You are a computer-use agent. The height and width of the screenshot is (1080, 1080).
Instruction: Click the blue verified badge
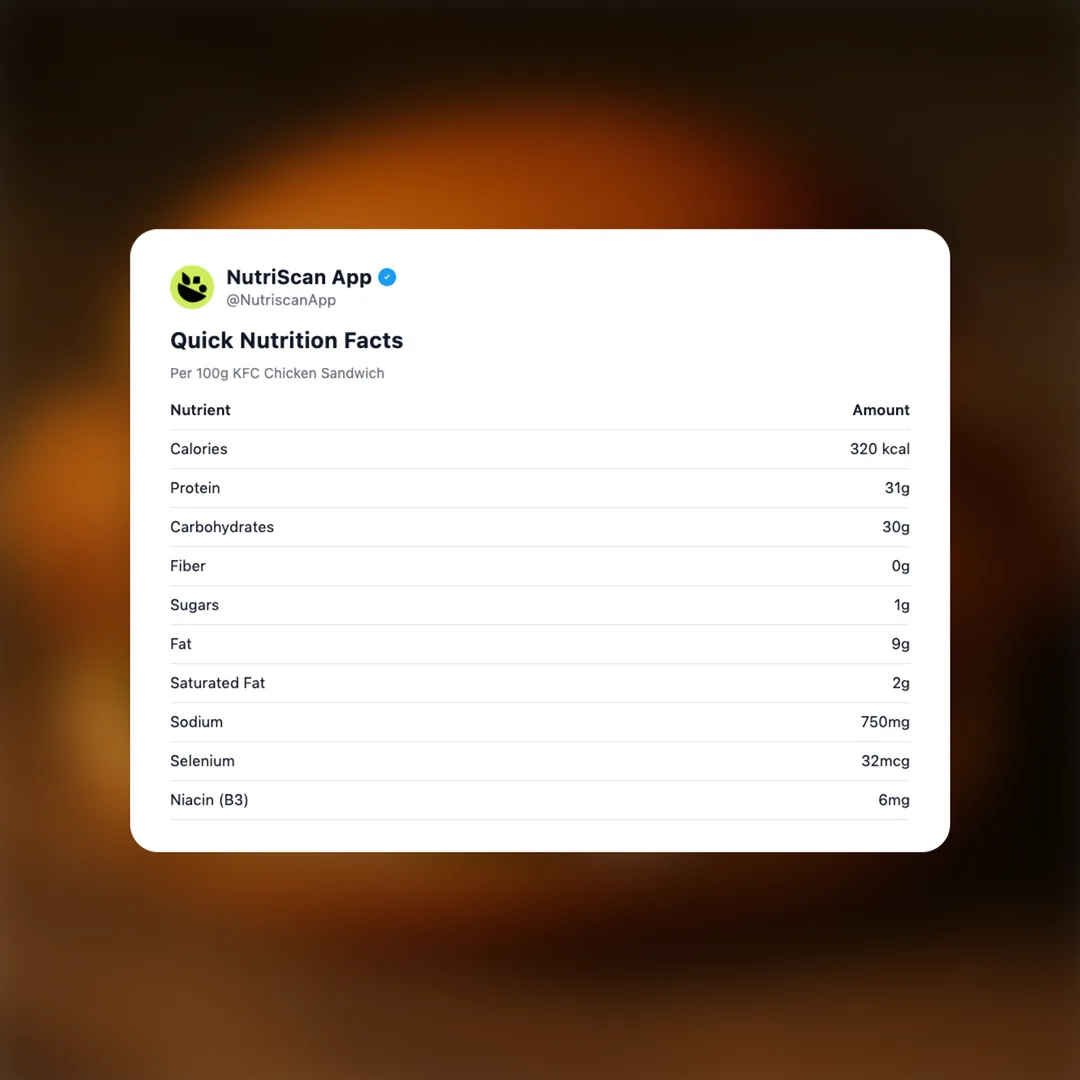[x=387, y=277]
